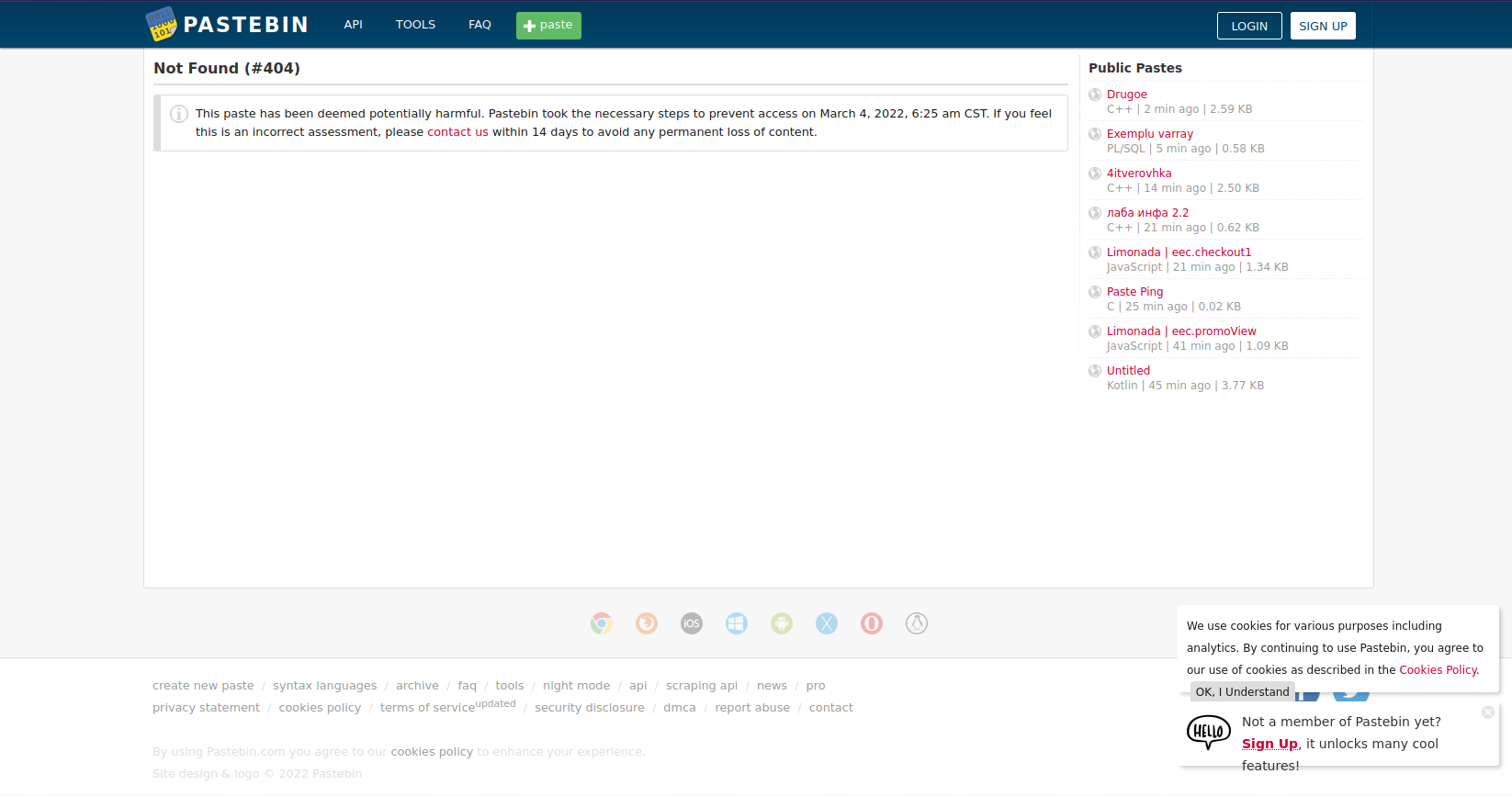Open footer contact link
1512x796 pixels.
click(x=830, y=708)
